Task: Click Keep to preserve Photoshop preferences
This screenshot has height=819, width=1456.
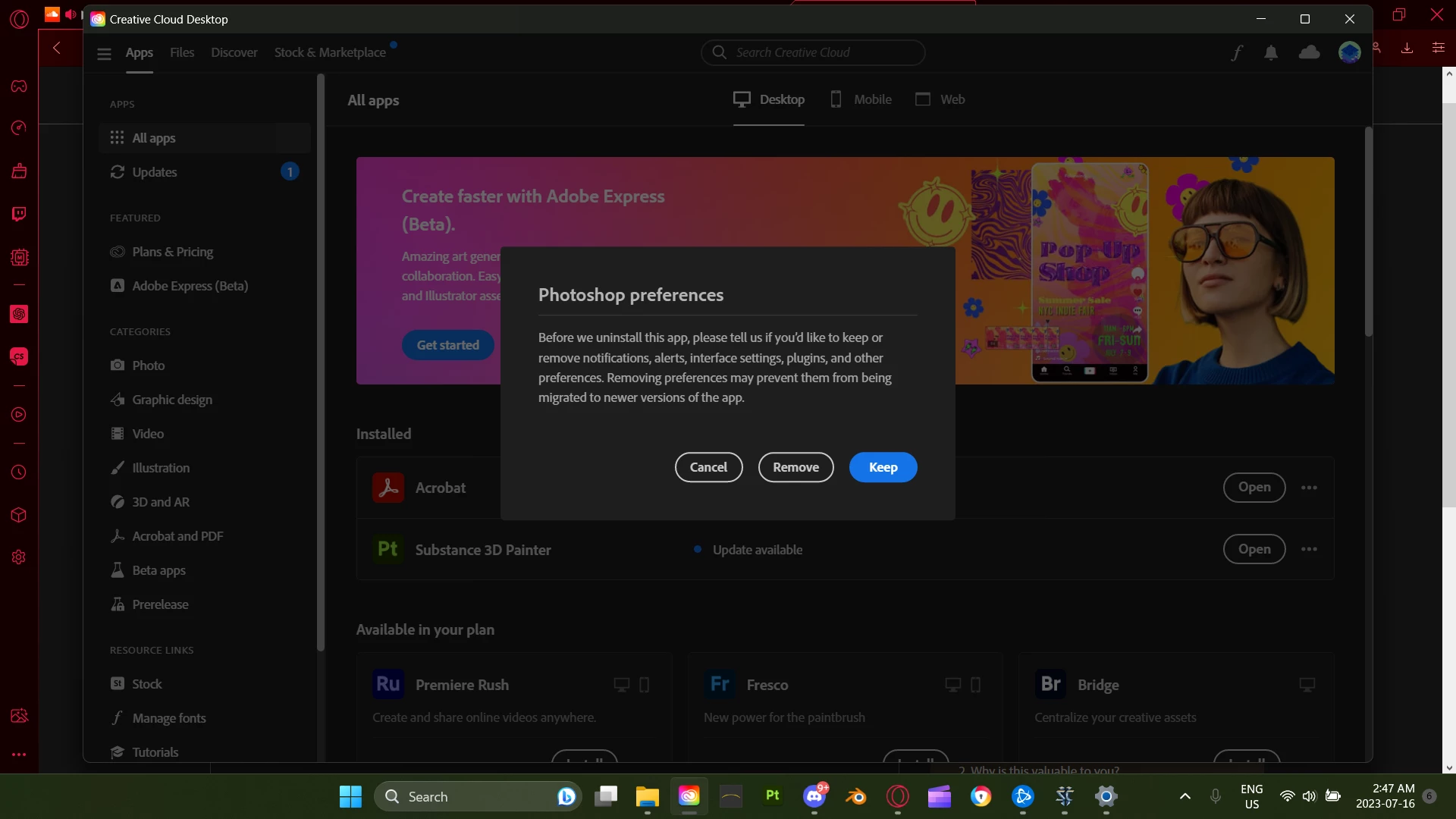Action: (x=883, y=467)
